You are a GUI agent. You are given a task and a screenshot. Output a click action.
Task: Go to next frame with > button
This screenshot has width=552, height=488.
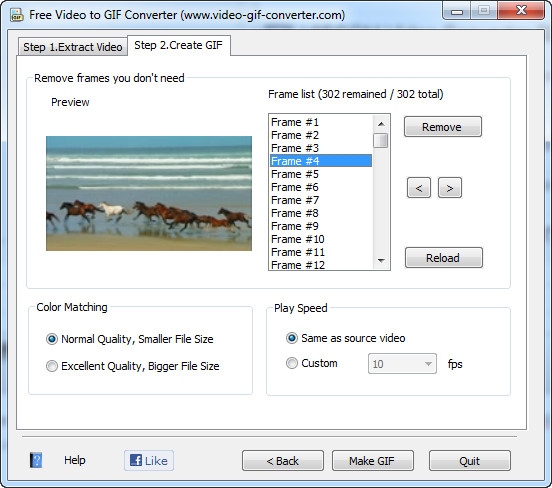point(450,188)
